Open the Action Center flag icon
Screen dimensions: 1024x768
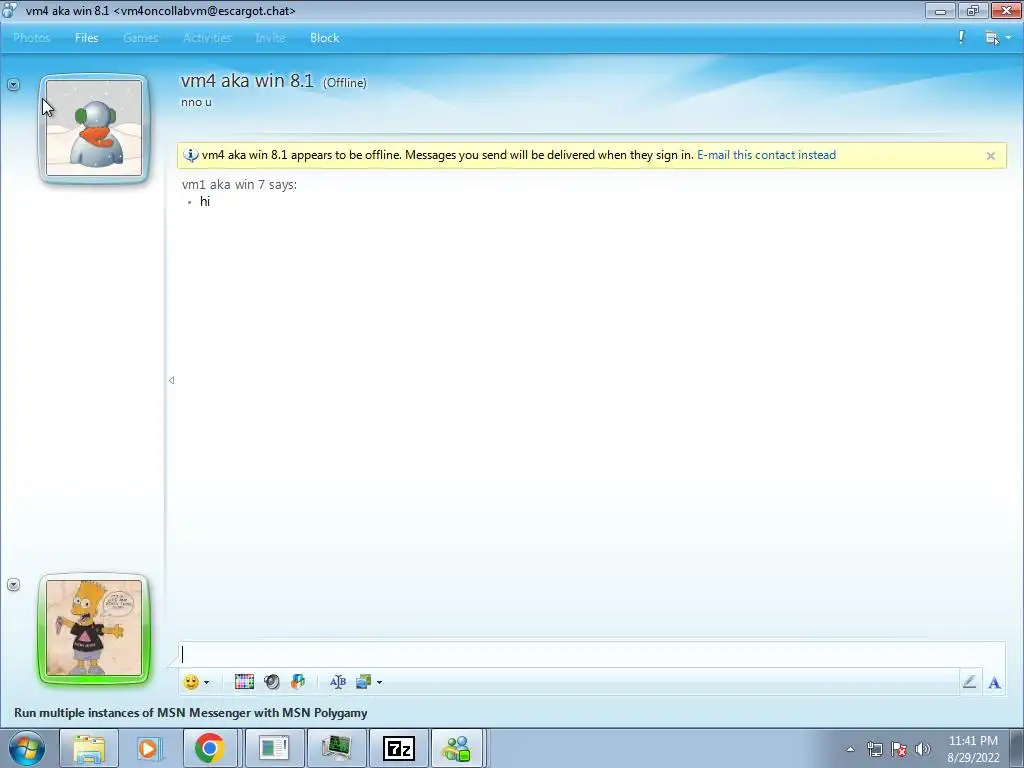[x=899, y=749]
